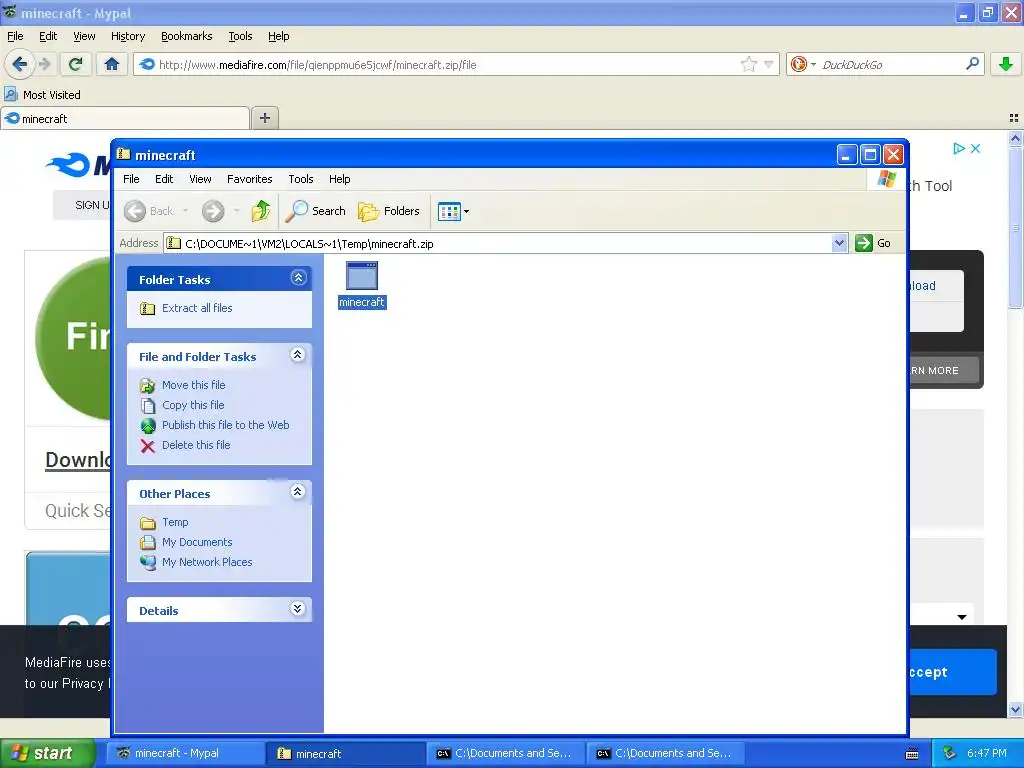Click the system tray network icon
The height and width of the screenshot is (768, 1024).
pos(950,753)
